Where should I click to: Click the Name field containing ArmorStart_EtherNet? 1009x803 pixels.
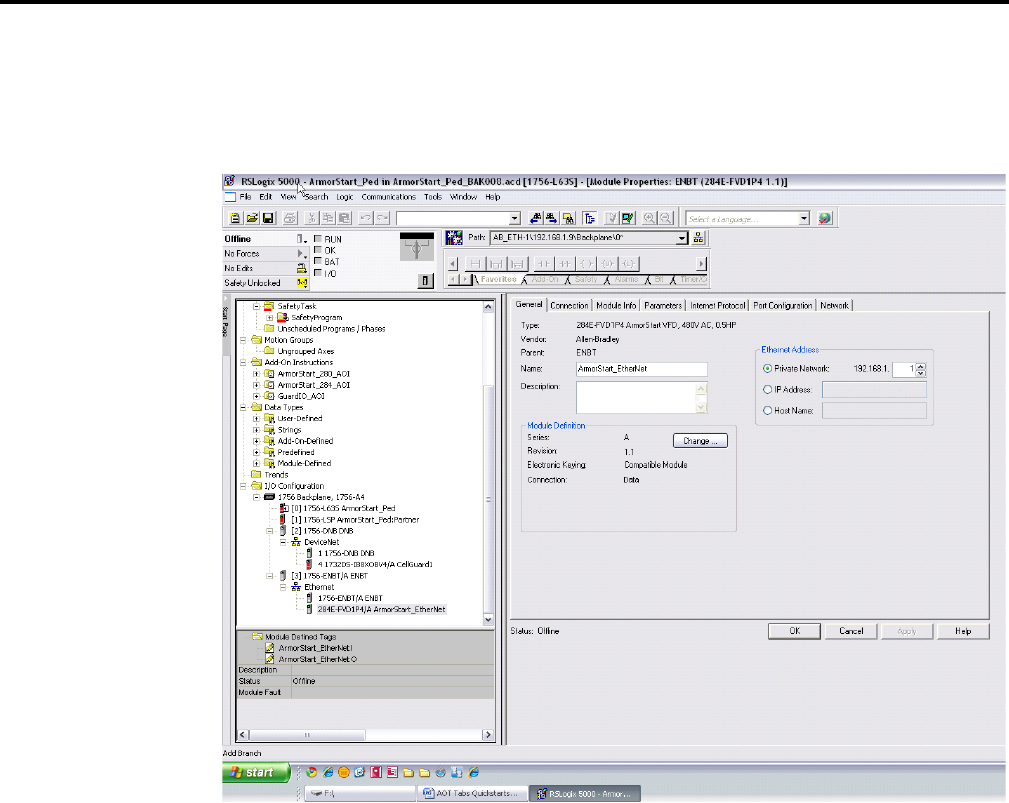[x=642, y=369]
